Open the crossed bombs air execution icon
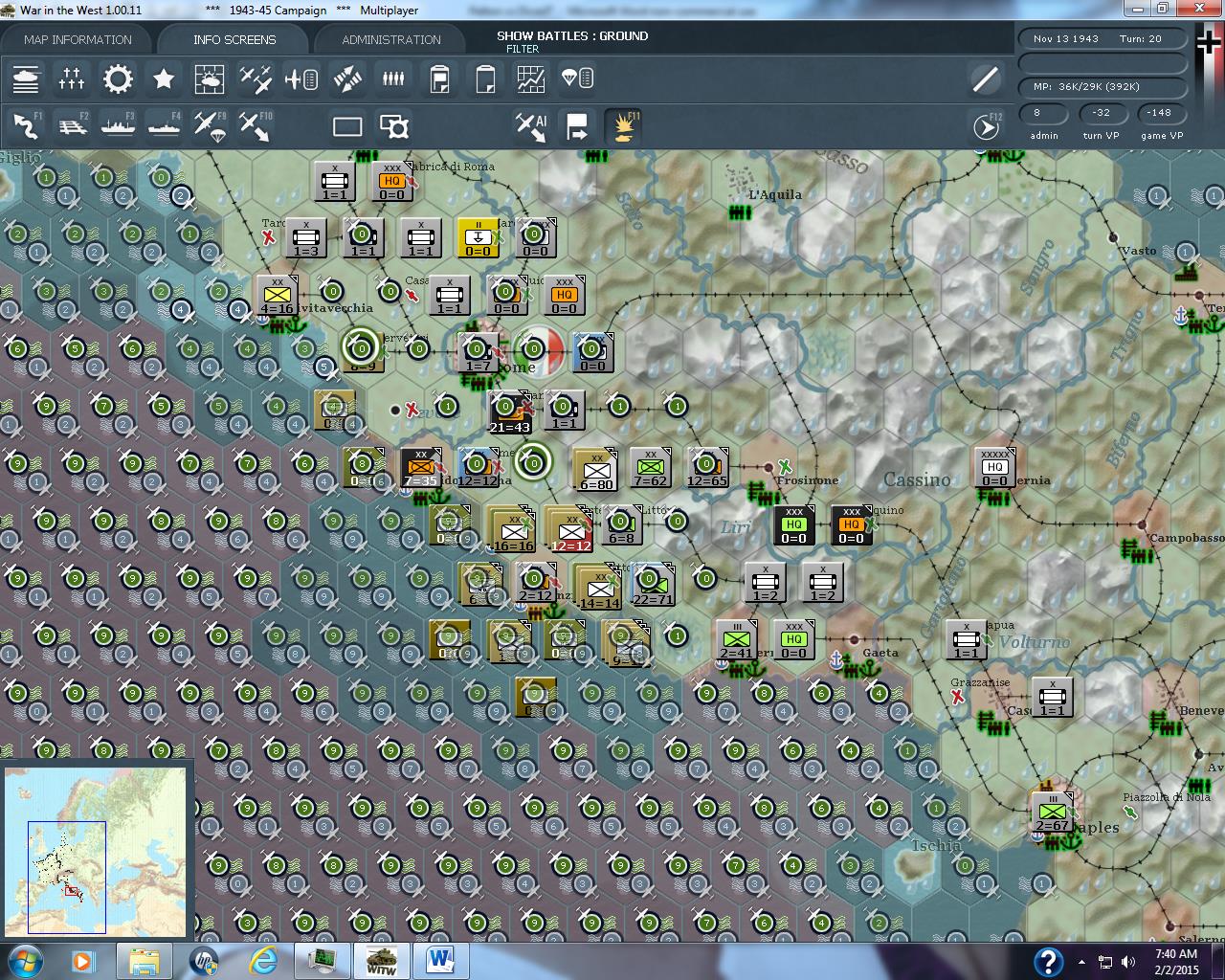This screenshot has width=1225, height=980. click(347, 78)
